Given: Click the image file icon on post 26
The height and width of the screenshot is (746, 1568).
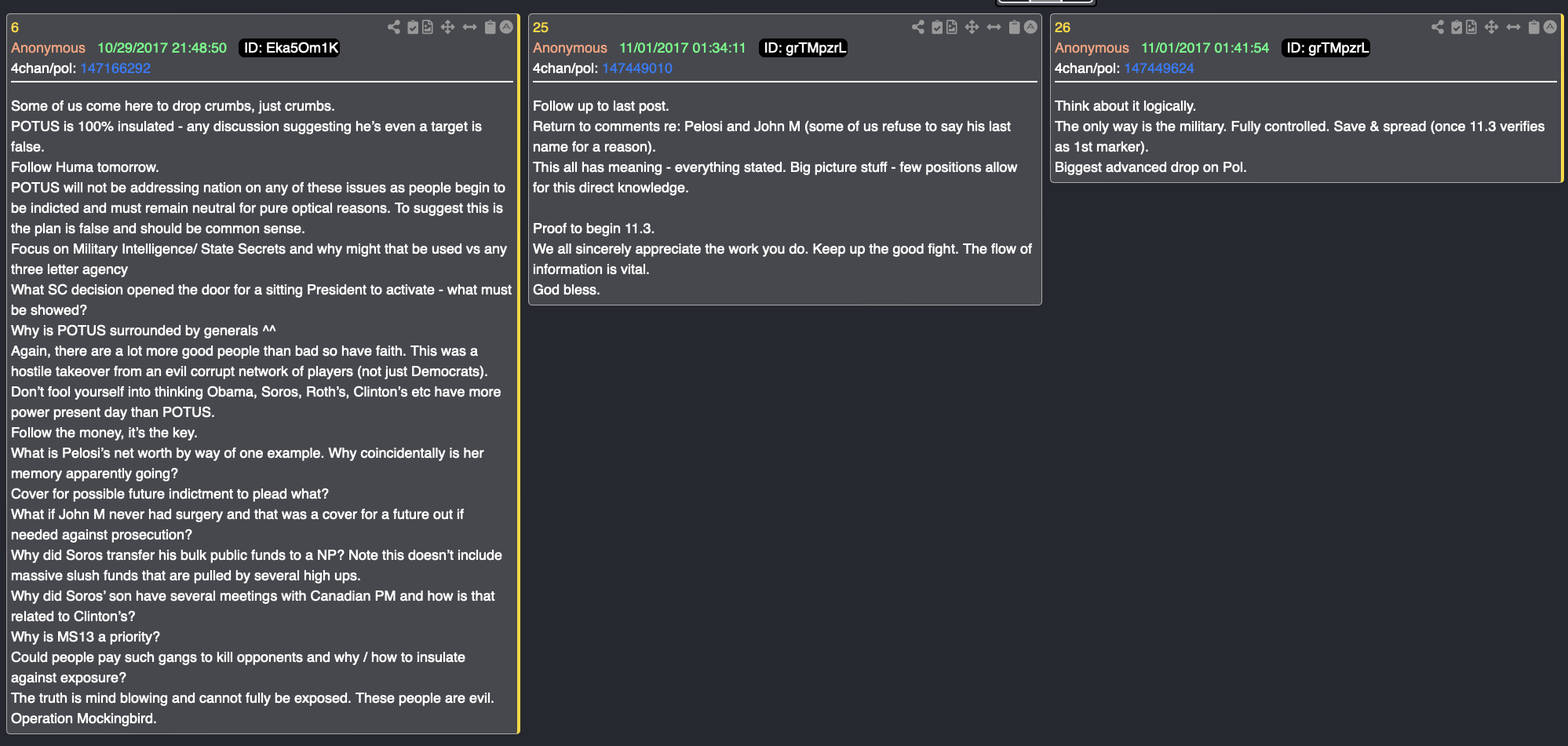Looking at the screenshot, I should point(1471,27).
